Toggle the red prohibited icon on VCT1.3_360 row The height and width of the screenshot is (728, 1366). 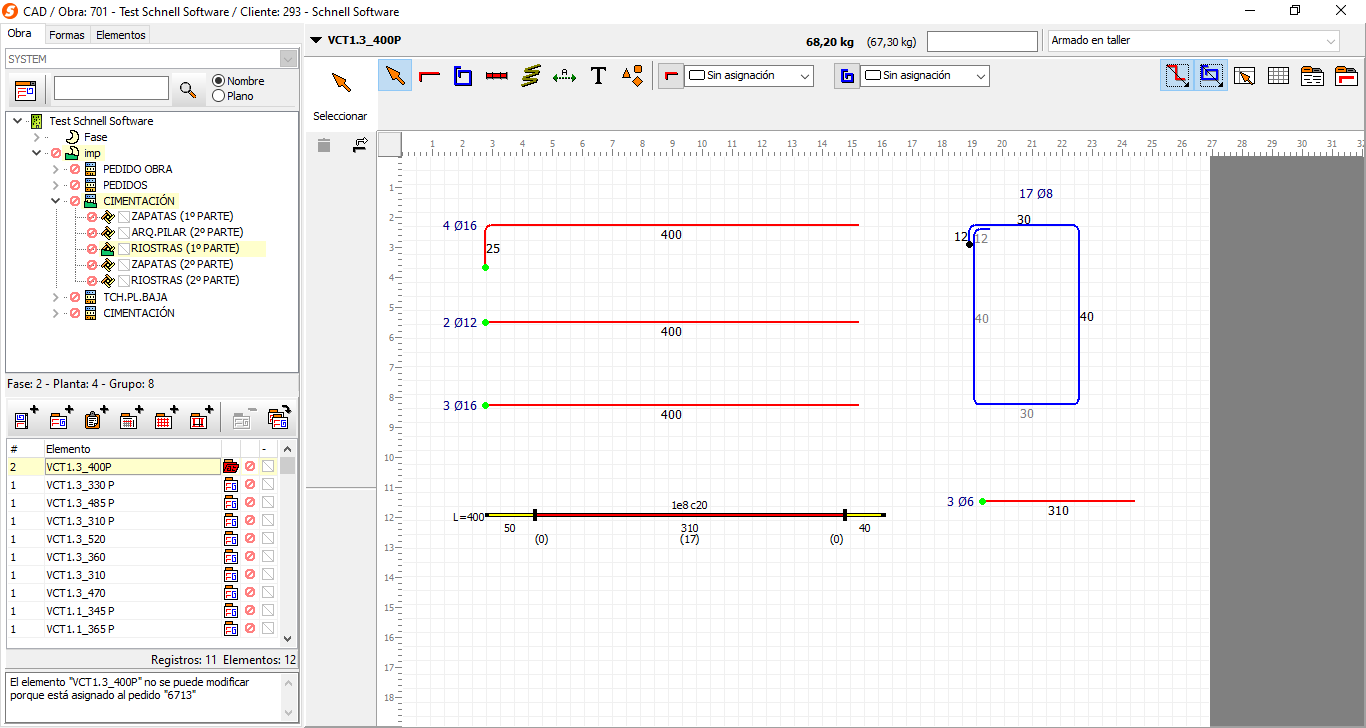click(250, 557)
